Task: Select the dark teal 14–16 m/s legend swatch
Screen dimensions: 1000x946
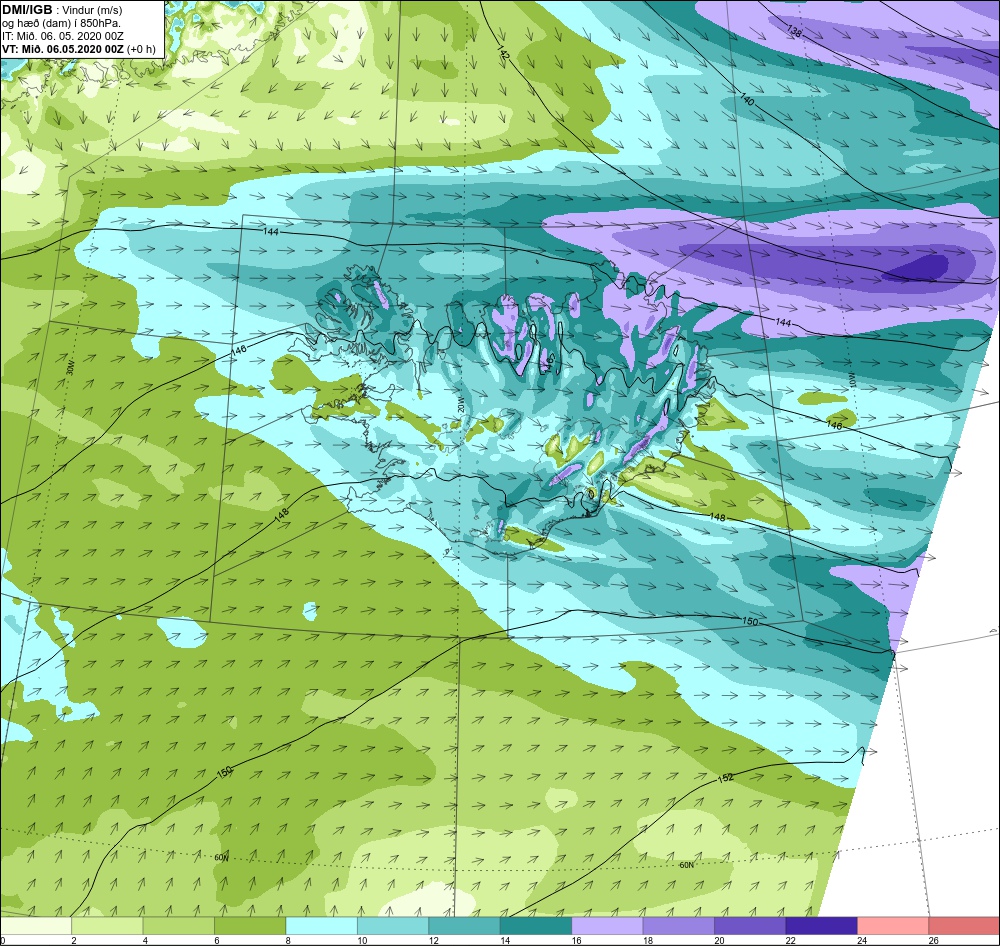Action: [x=536, y=925]
